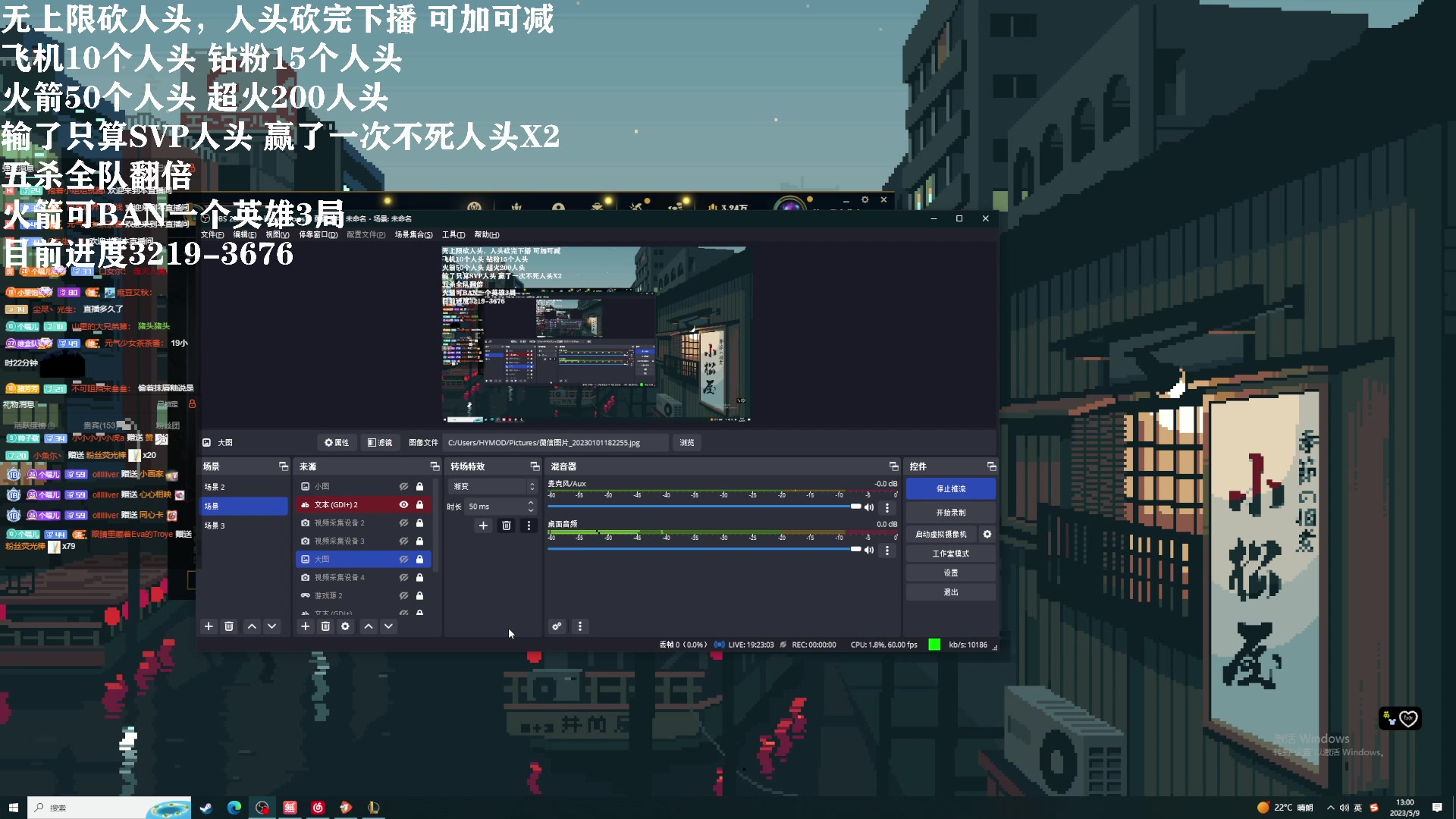This screenshot has width=1456, height=819.
Task: Open source properties gear in Sources panel
Action: pos(345,626)
